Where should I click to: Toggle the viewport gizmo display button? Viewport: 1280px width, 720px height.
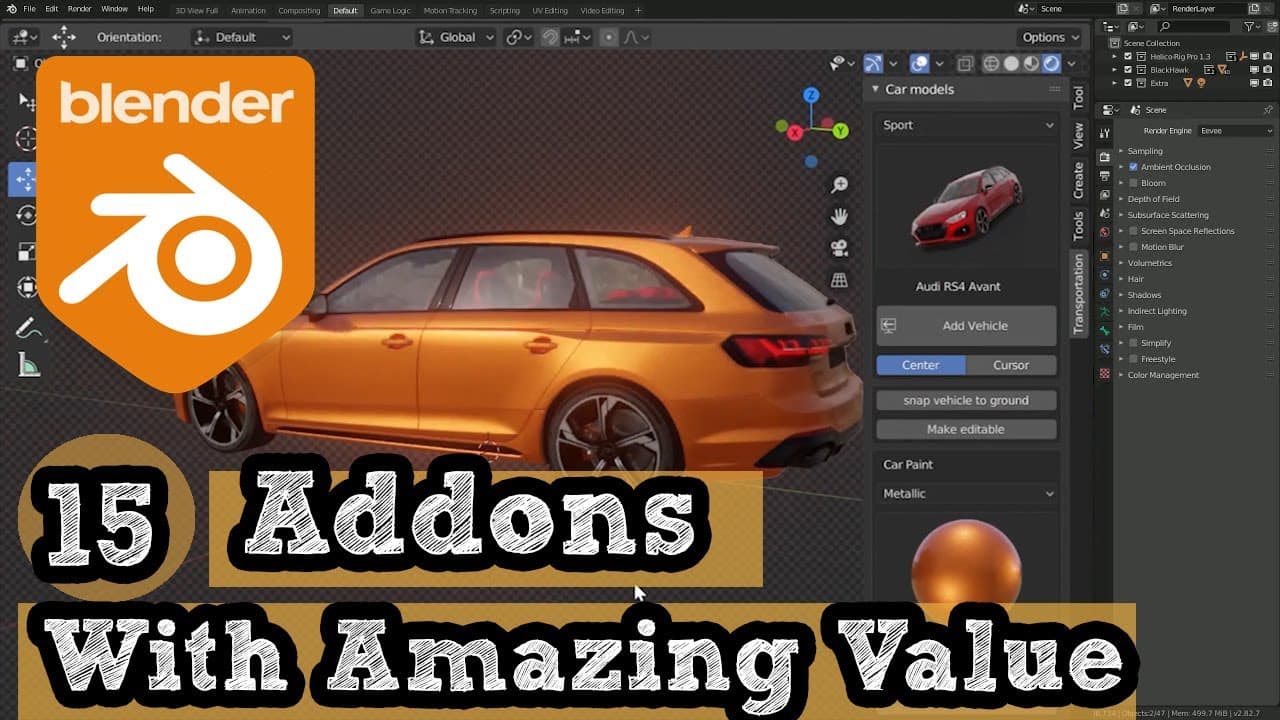coord(873,64)
